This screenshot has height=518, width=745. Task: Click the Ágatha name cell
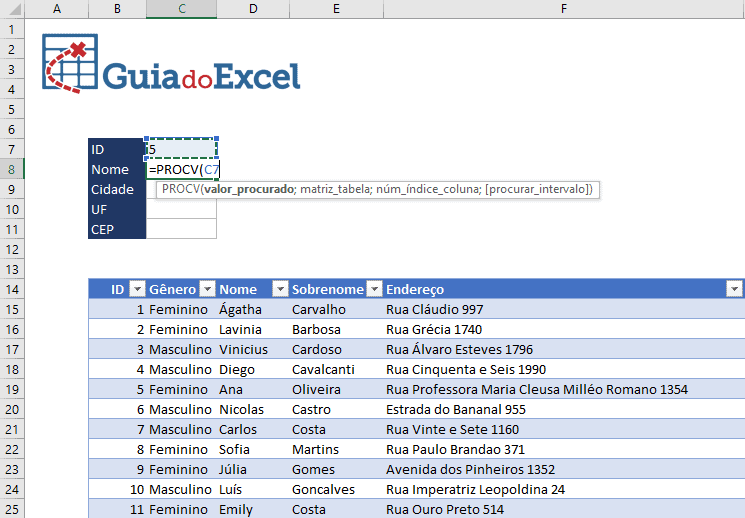click(x=253, y=309)
